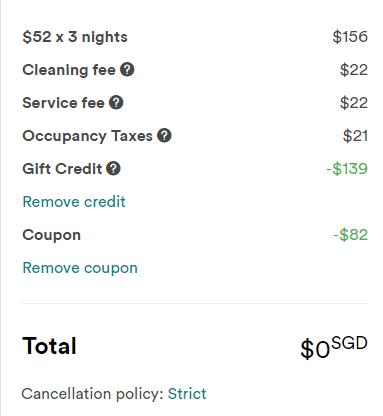Click the Gift Credit question mark icon
383x416 pixels.
tap(113, 169)
